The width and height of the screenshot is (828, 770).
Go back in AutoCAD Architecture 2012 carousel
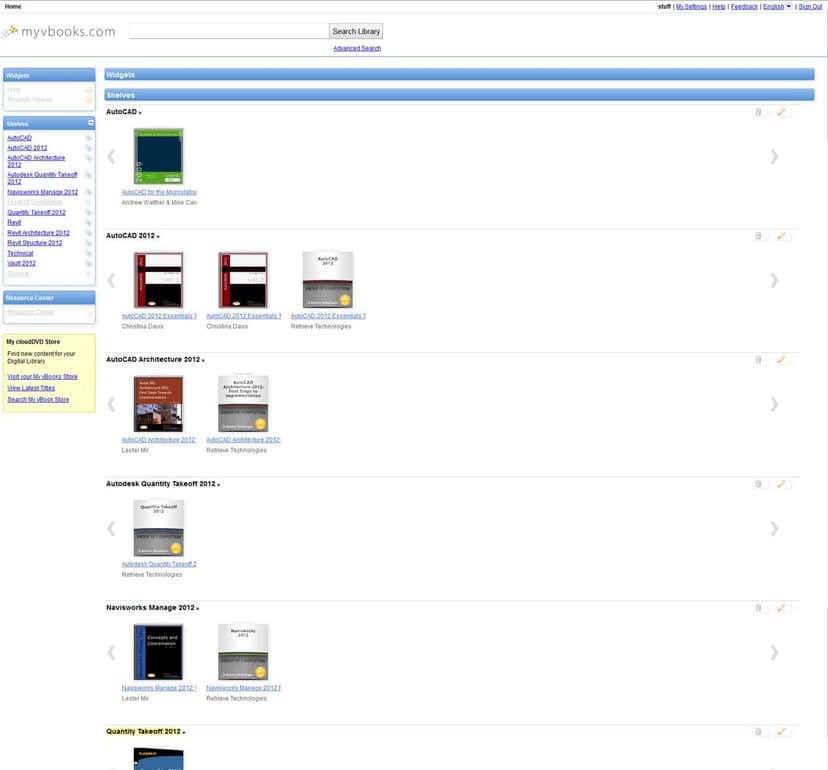(111, 404)
